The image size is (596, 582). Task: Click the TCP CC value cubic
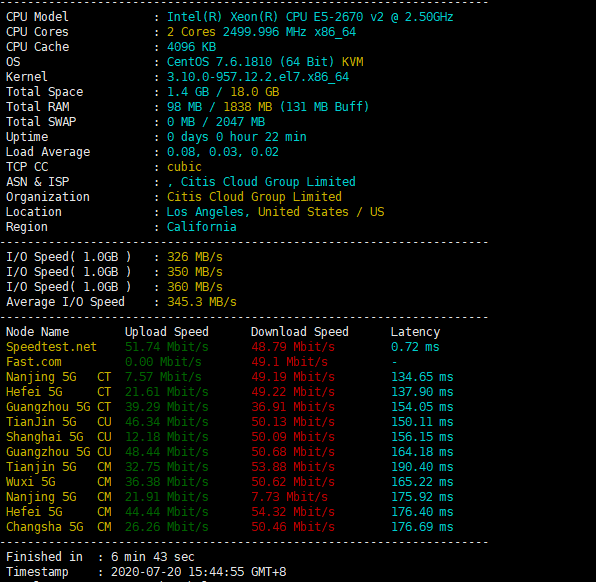pyautogui.click(x=184, y=167)
